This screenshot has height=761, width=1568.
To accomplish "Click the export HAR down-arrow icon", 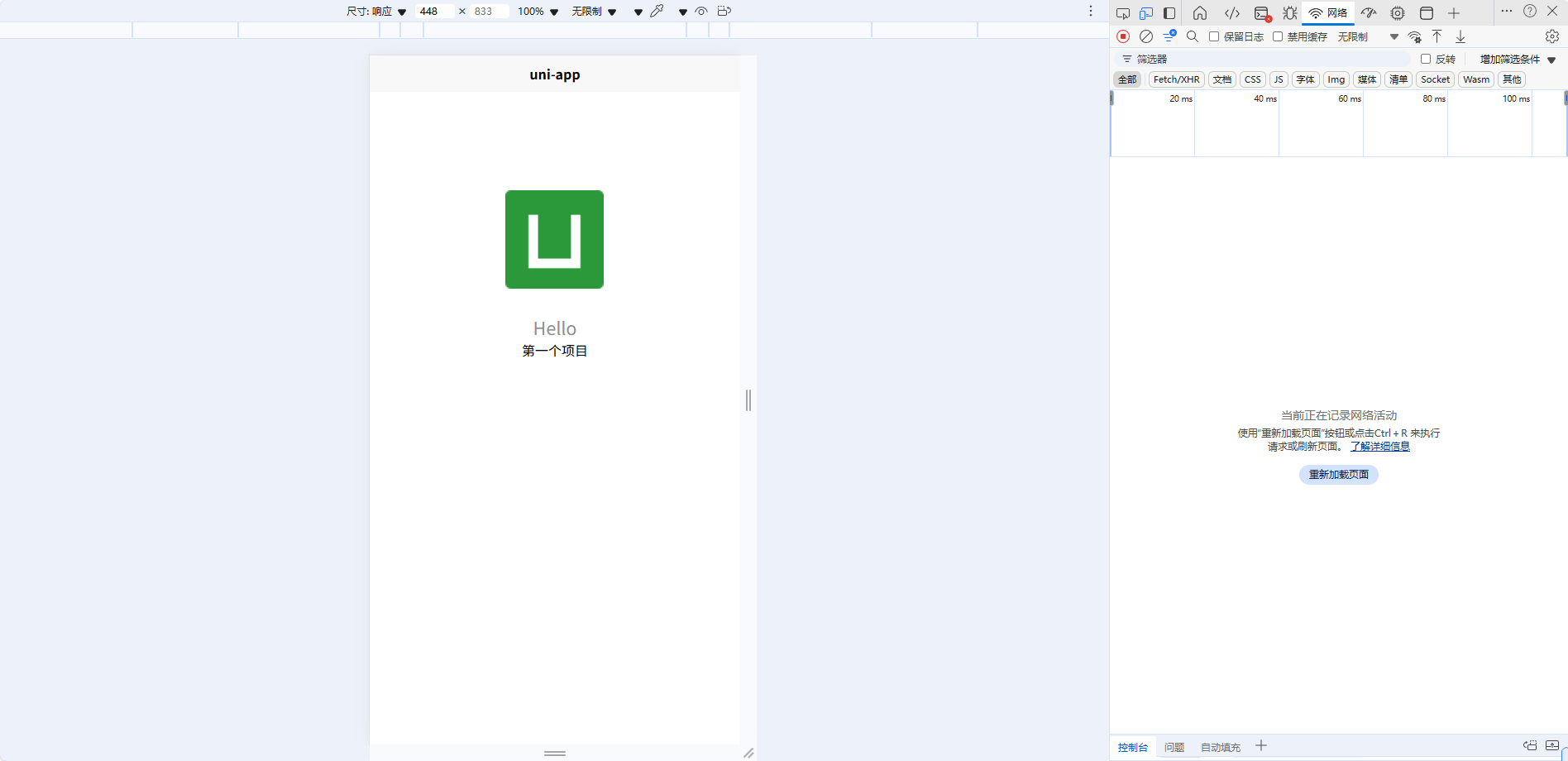I will 1460,36.
